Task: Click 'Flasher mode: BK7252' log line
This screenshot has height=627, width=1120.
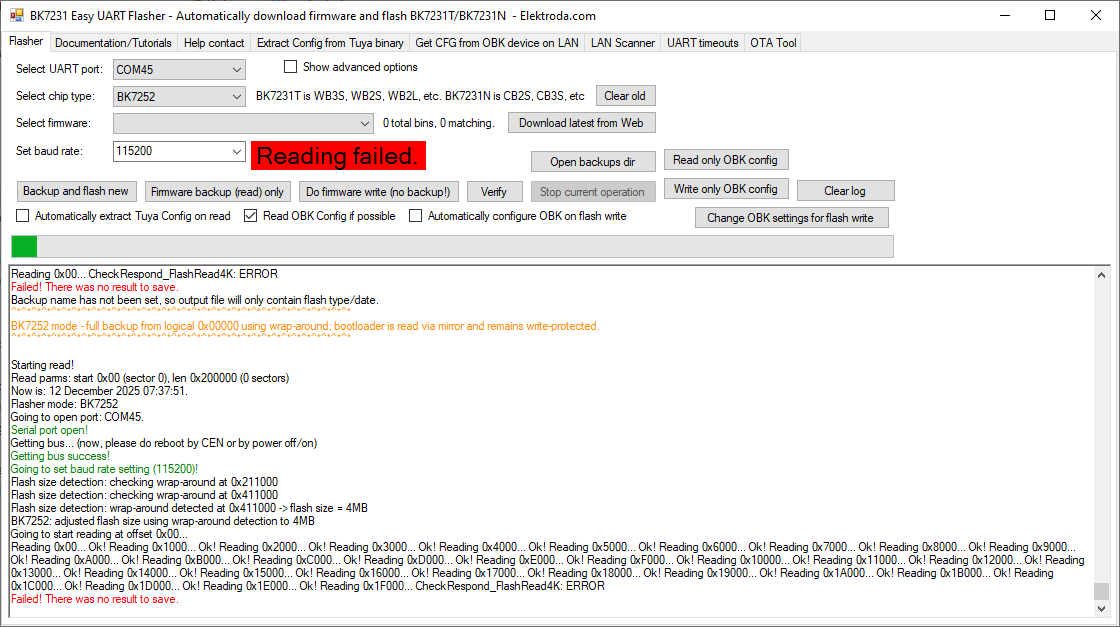Action: coord(64,403)
